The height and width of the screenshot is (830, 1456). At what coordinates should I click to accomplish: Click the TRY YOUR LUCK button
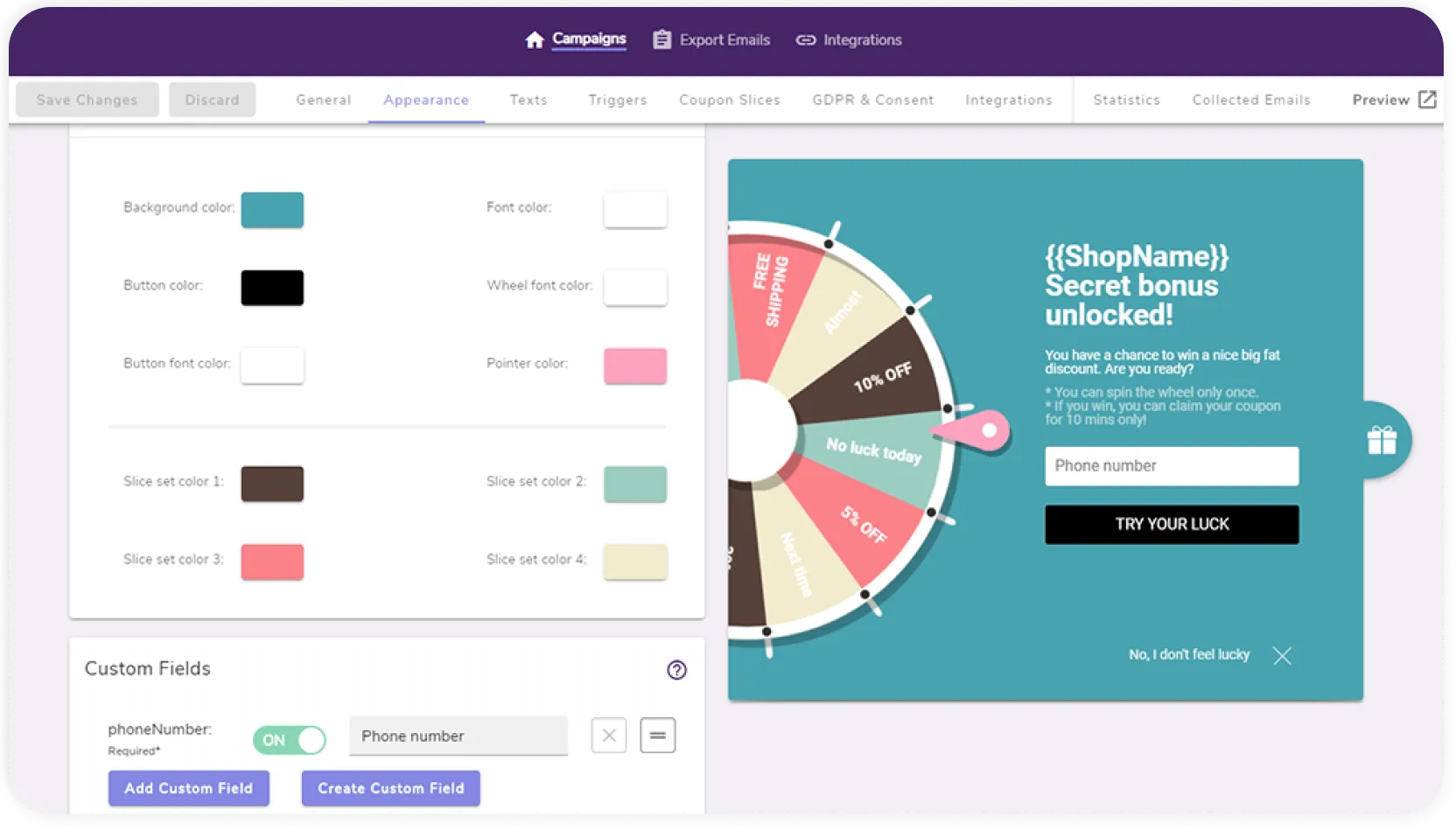[1171, 525]
